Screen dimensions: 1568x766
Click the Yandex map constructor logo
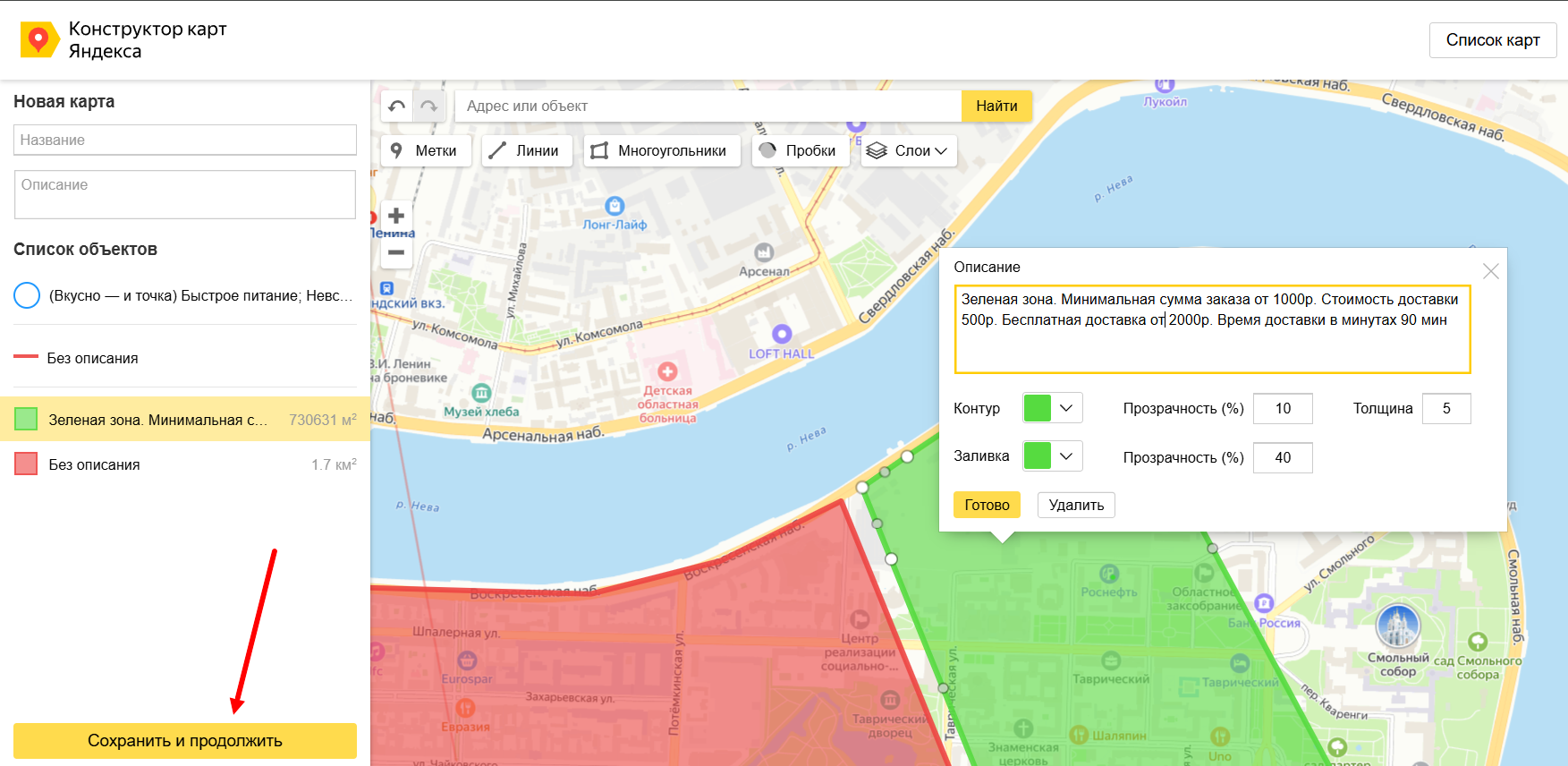pyautogui.click(x=38, y=39)
